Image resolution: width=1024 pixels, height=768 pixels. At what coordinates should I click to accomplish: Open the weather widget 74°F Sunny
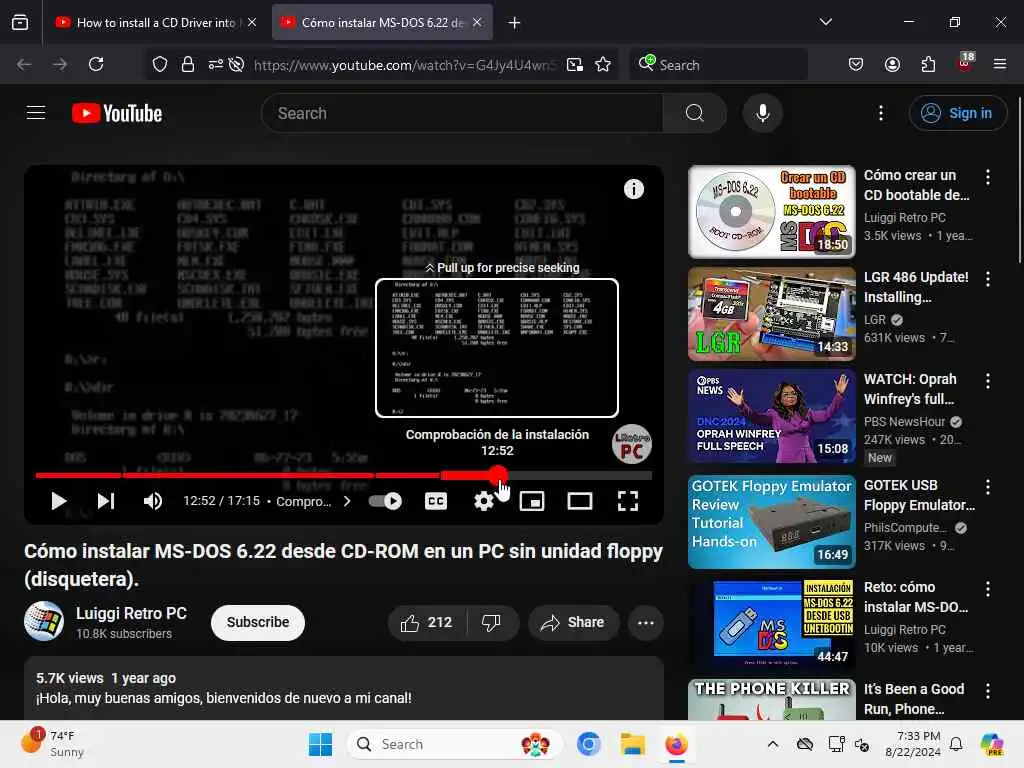pyautogui.click(x=52, y=744)
